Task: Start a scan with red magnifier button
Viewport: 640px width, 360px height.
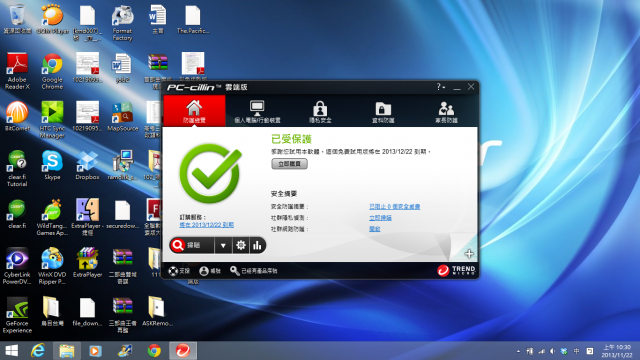Action: pos(192,245)
